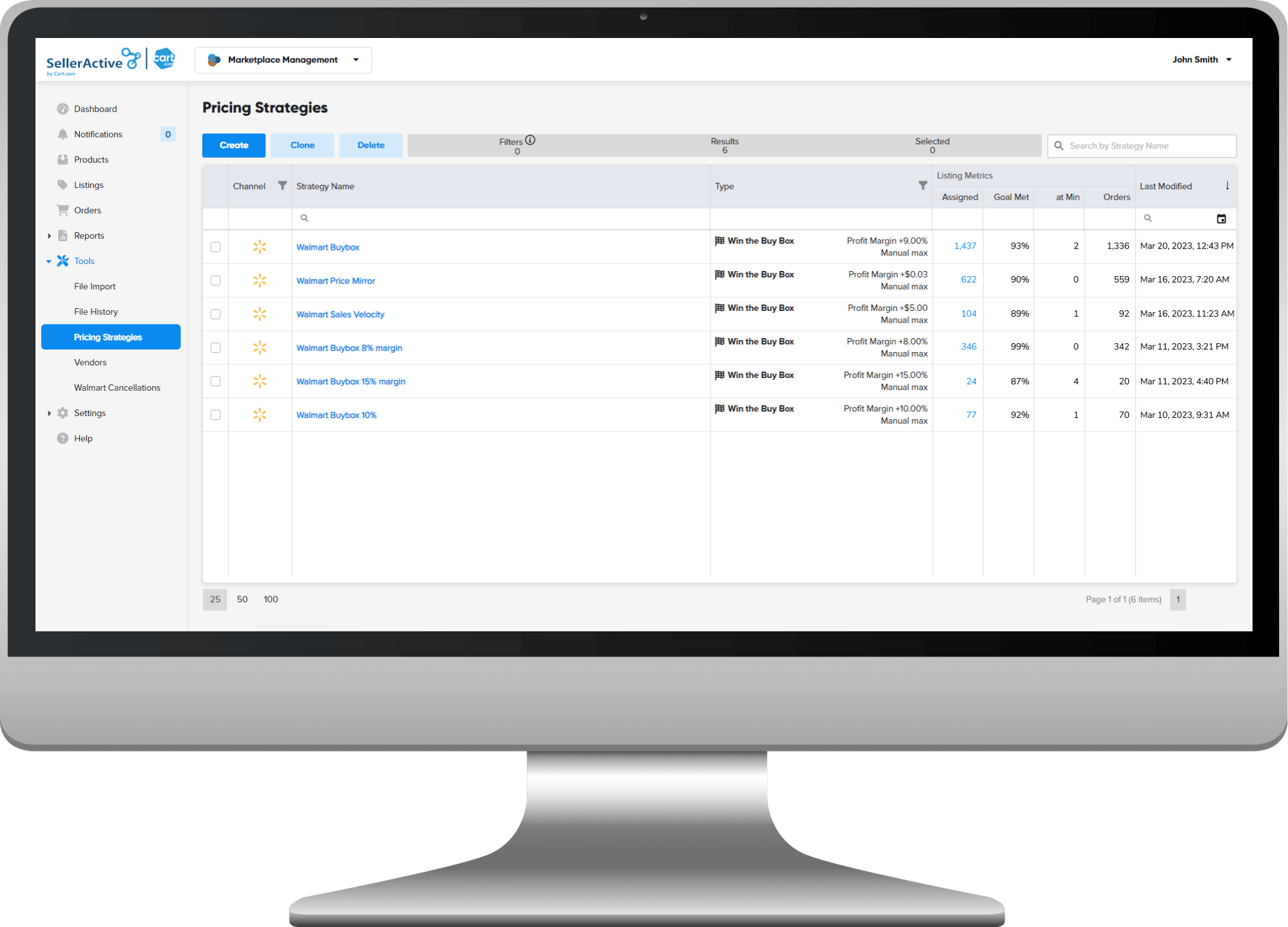This screenshot has width=1288, height=927.
Task: Click the Help question mark icon
Action: click(x=62, y=438)
